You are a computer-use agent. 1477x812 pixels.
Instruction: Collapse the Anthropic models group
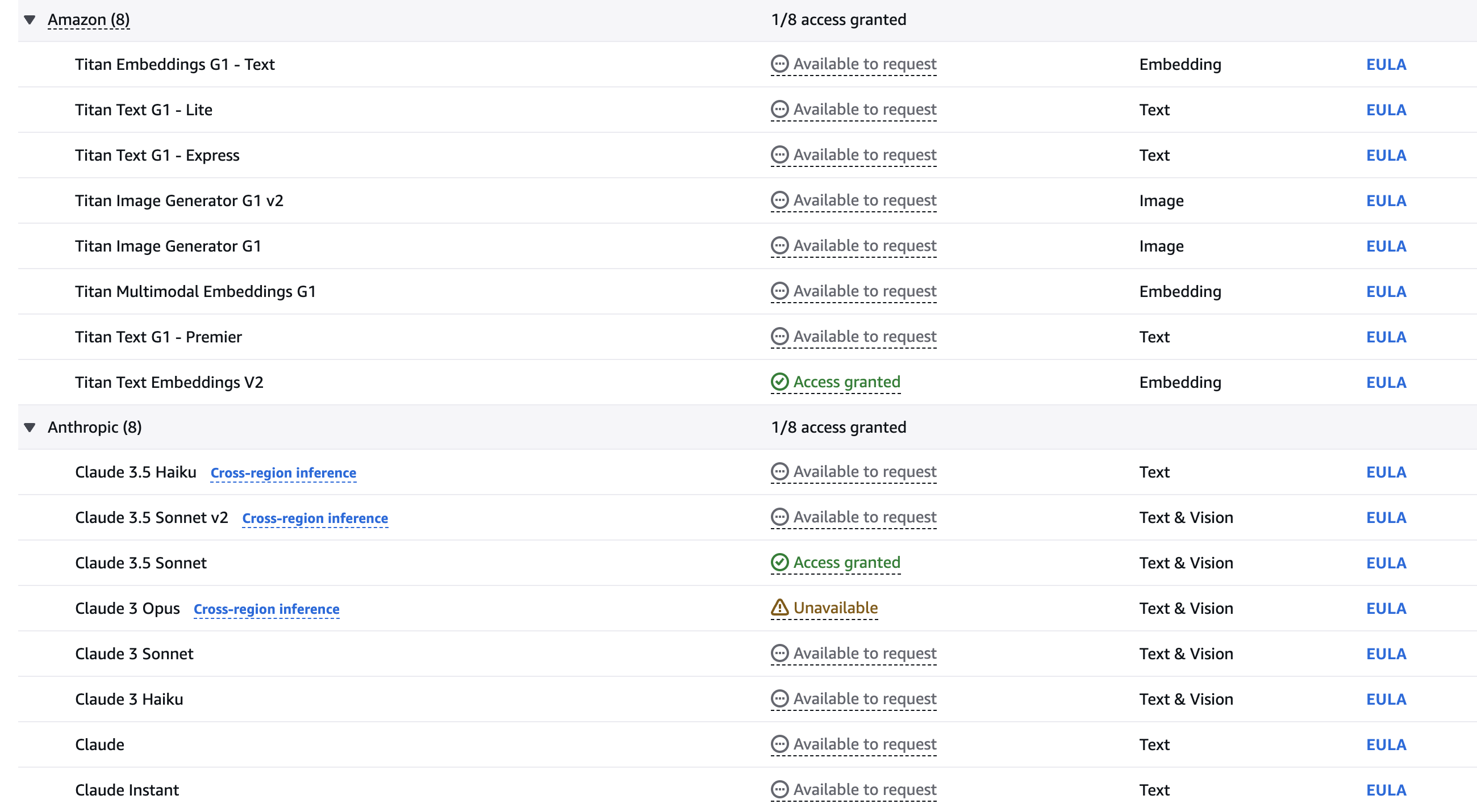(30, 428)
